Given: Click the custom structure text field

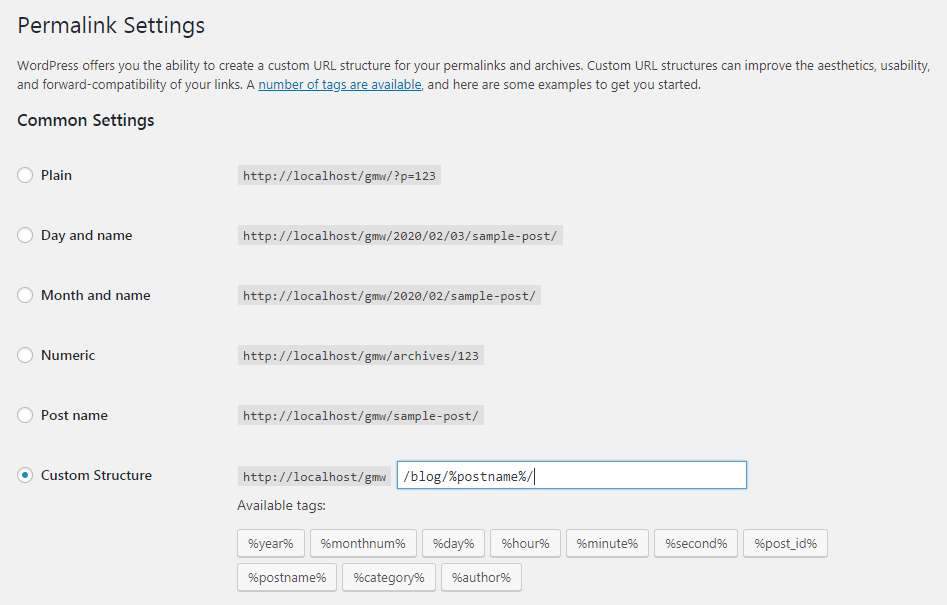Looking at the screenshot, I should (571, 475).
